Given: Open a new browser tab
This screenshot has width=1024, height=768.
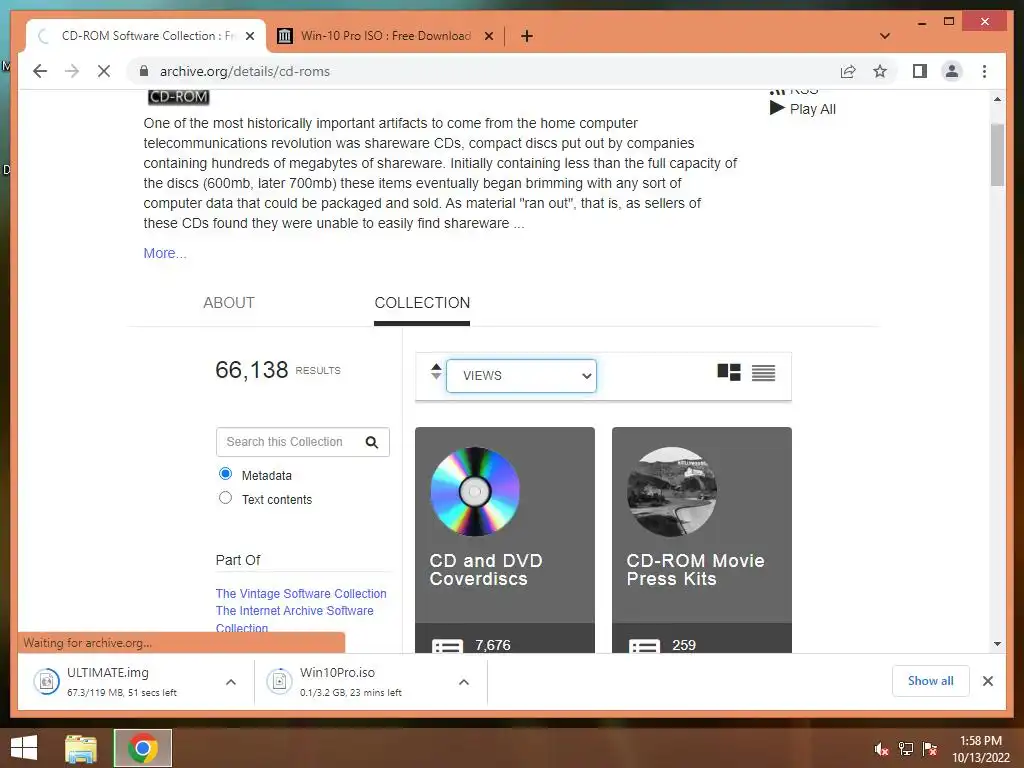Looking at the screenshot, I should coord(526,36).
